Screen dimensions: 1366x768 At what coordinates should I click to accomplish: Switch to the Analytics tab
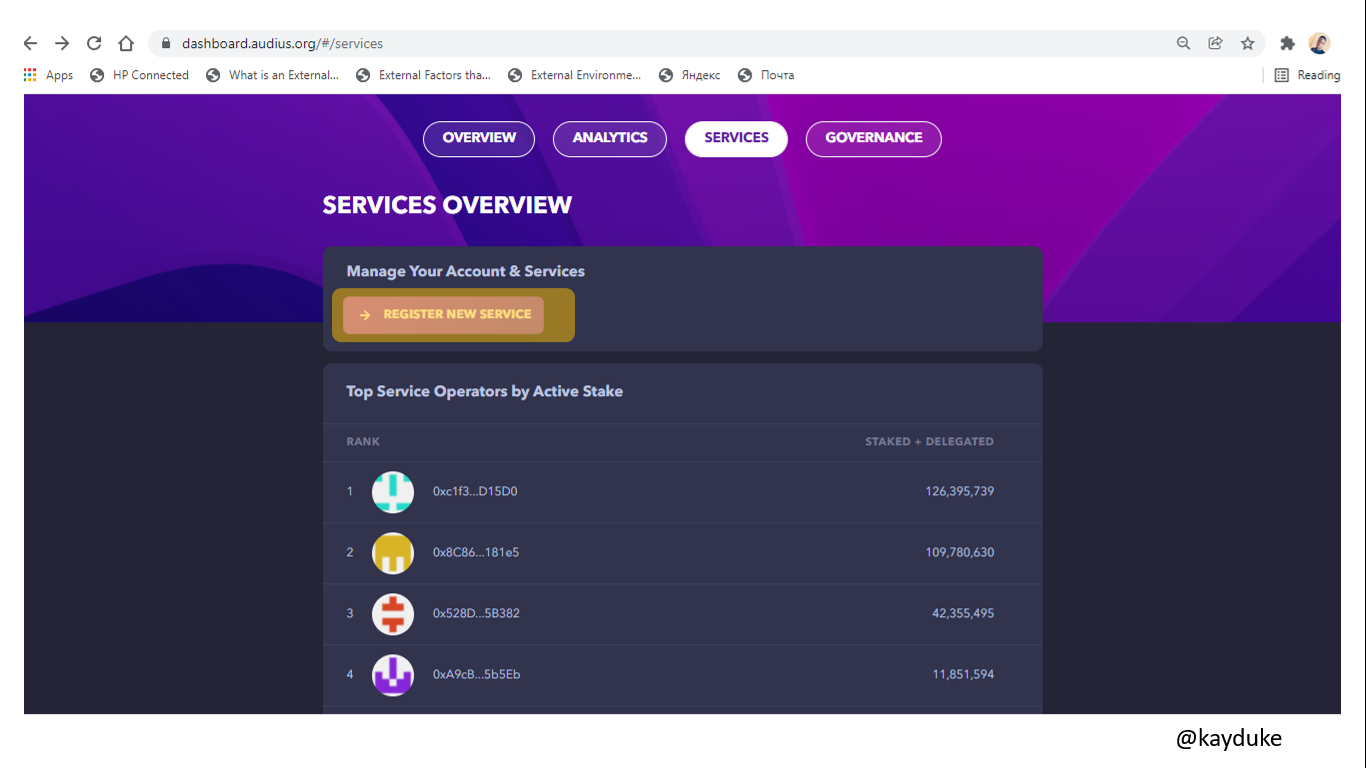point(610,138)
